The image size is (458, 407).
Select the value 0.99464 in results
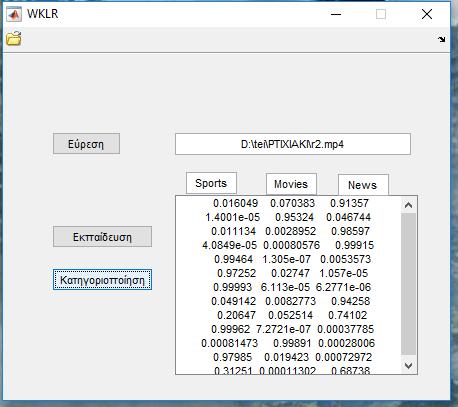click(x=233, y=259)
